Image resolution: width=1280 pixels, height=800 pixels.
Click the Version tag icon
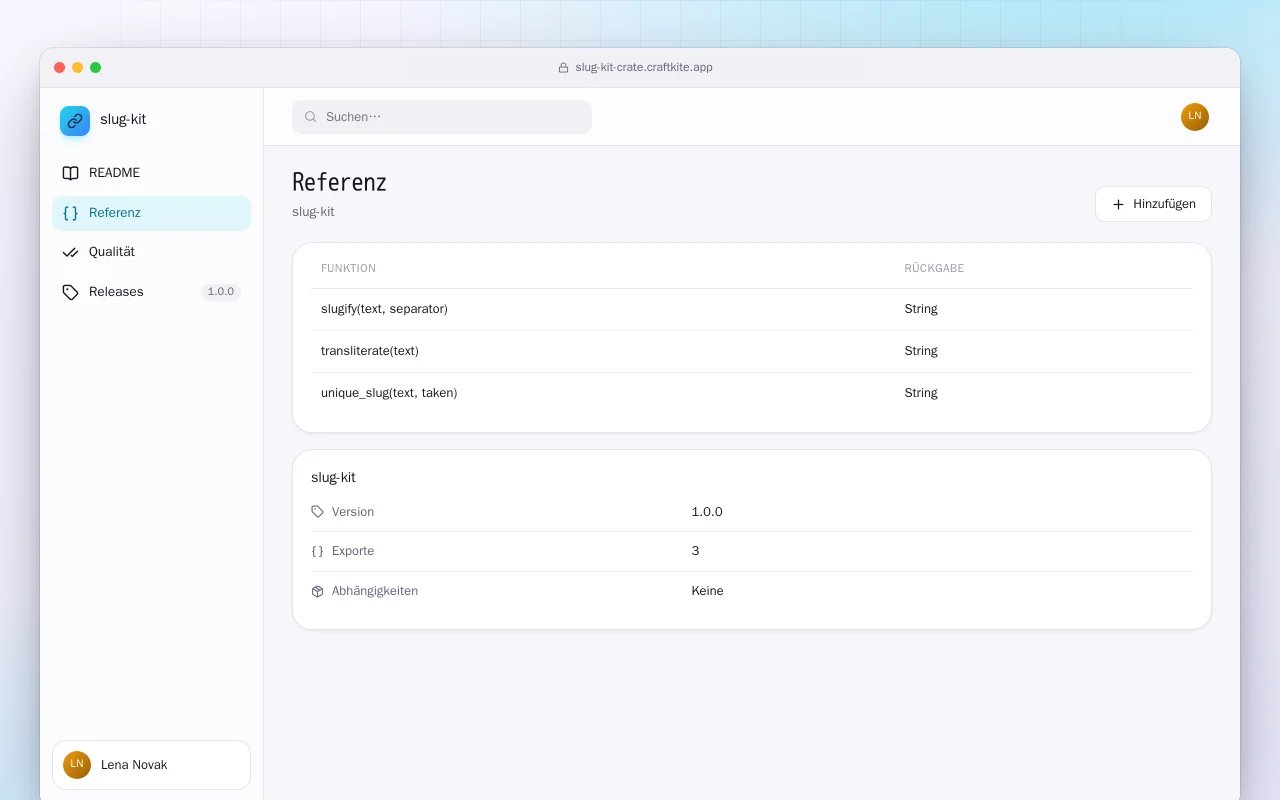click(318, 512)
